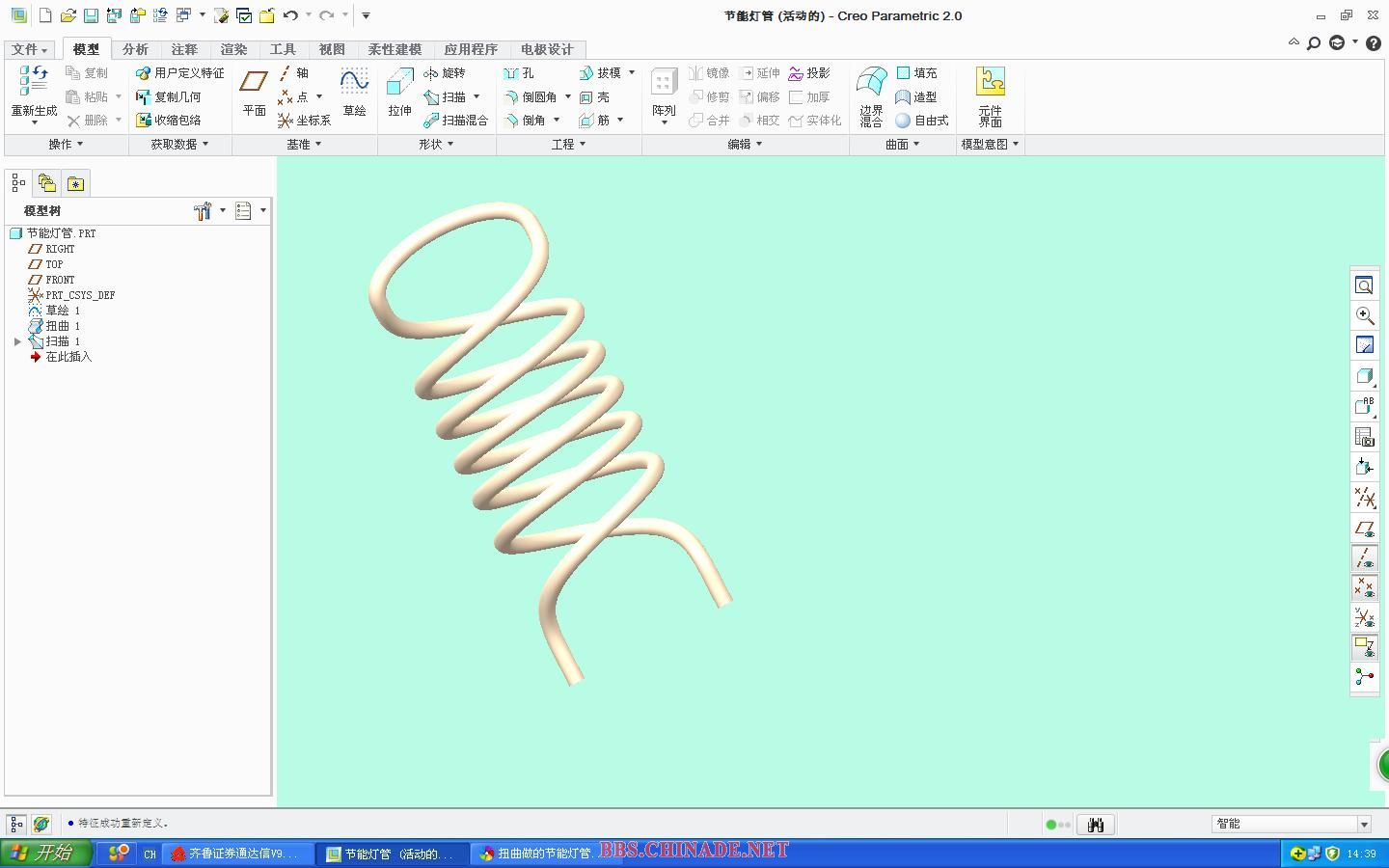Select the Boundary Blend (边界混合) tool
Screen dimensions: 1389x868
pyautogui.click(x=871, y=96)
